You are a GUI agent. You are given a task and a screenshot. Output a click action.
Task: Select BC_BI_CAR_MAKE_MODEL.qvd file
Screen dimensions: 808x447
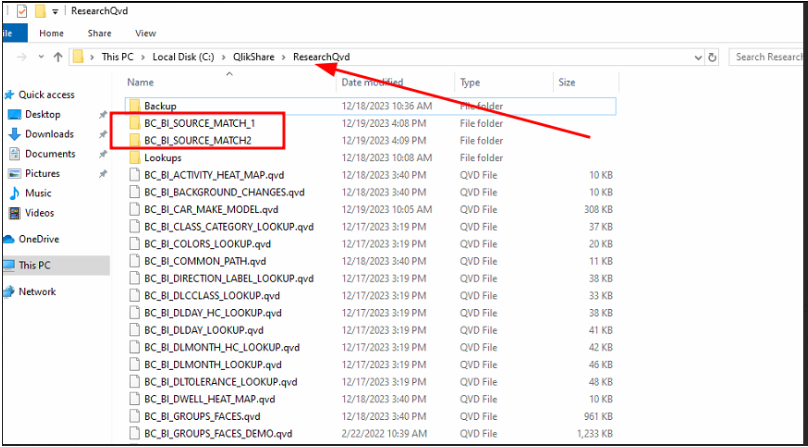coord(371,210)
